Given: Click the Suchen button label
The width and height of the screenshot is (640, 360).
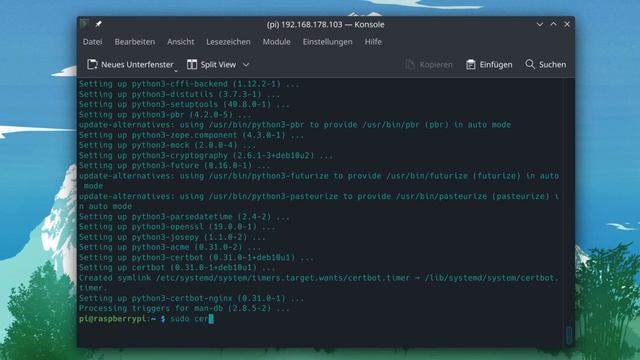Looking at the screenshot, I should [552, 64].
